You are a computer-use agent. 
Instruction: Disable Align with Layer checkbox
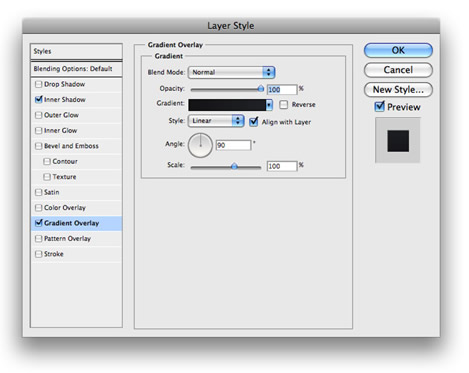(254, 121)
